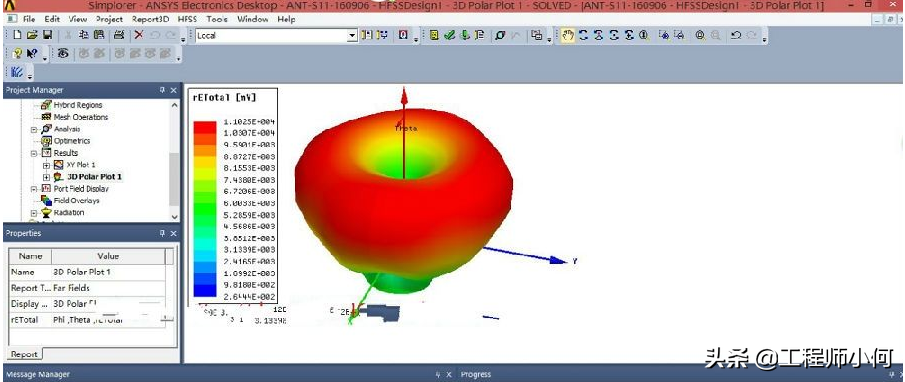Collapse the Analysis tree node
The height and width of the screenshot is (382, 905).
pos(33,129)
